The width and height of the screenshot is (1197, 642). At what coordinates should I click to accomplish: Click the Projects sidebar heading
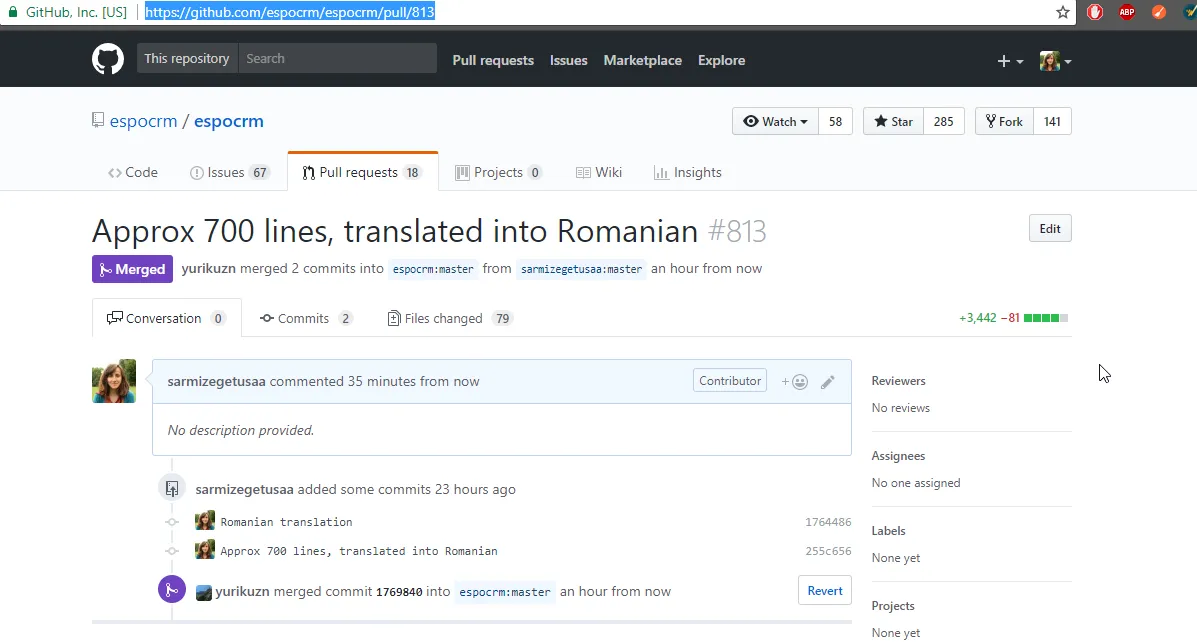coord(893,605)
